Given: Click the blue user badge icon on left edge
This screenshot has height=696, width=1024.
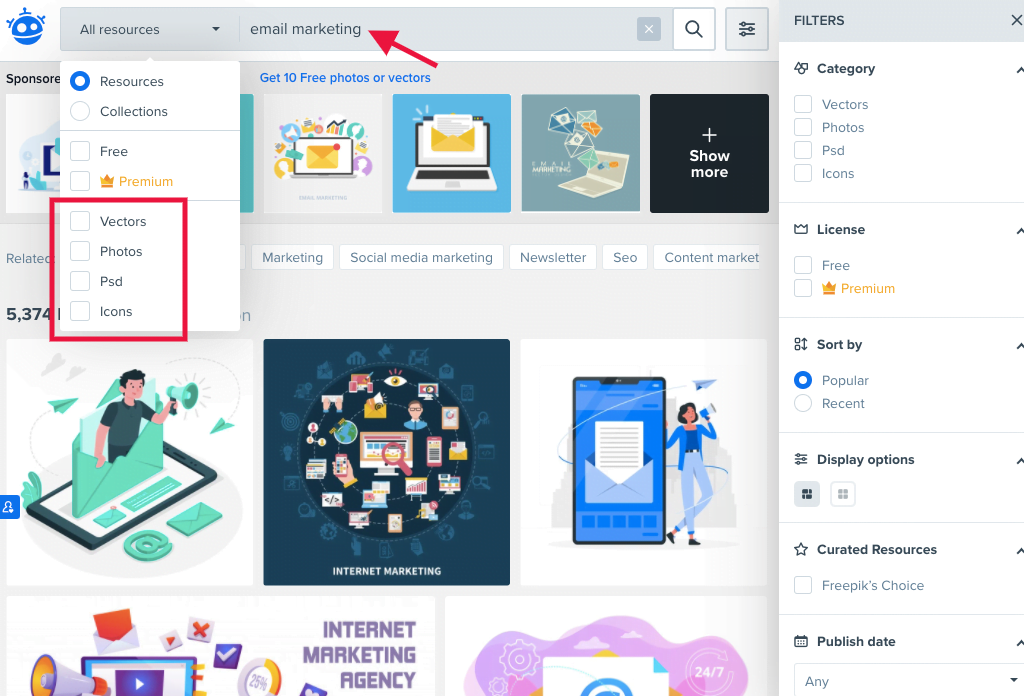Looking at the screenshot, I should tap(9, 507).
